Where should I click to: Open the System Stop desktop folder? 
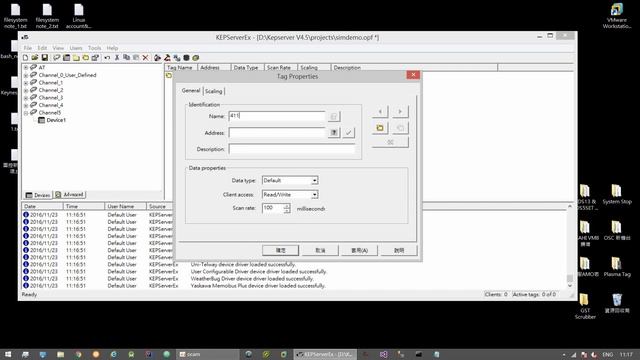[x=617, y=194]
